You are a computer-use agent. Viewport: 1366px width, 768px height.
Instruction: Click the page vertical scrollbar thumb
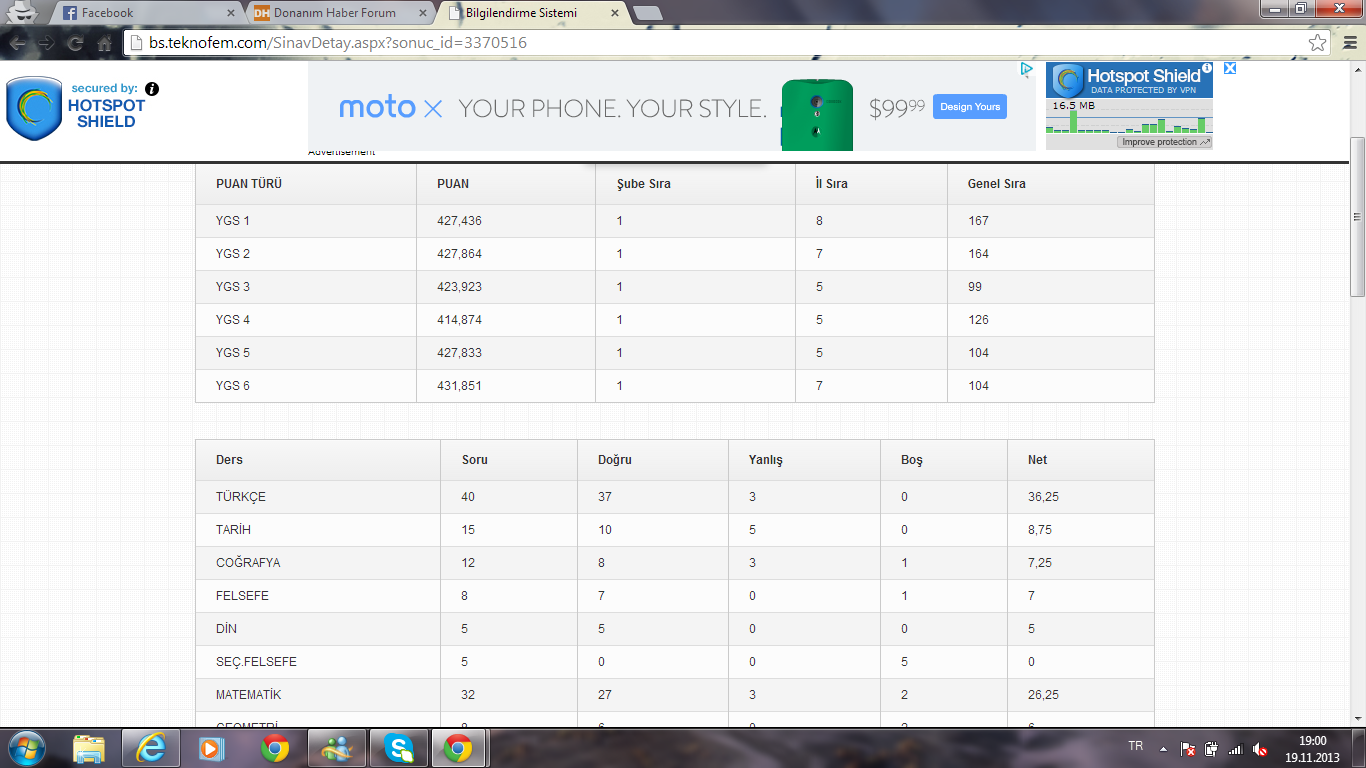coord(1357,217)
